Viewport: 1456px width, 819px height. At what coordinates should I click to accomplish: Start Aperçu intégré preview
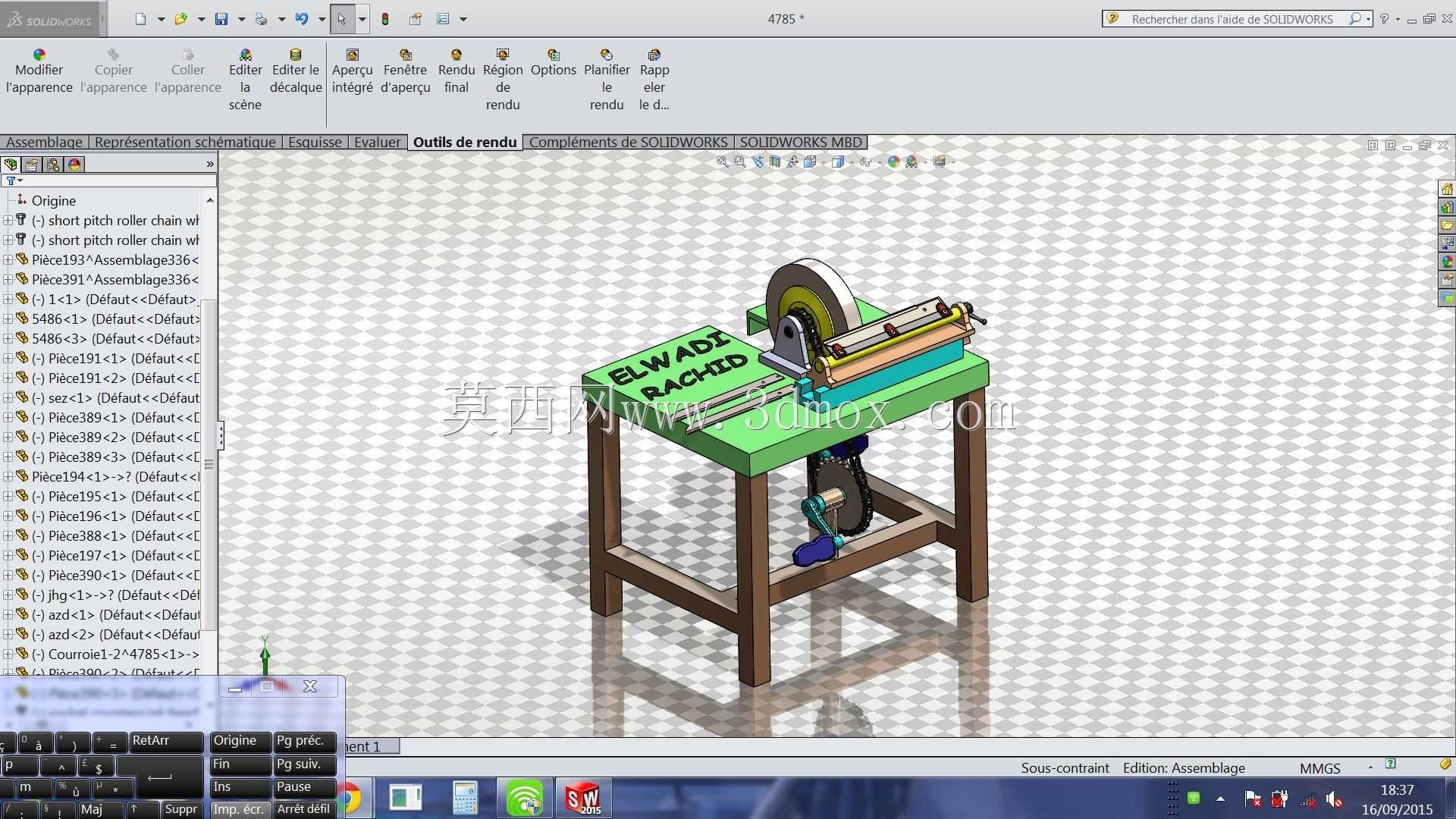(352, 71)
